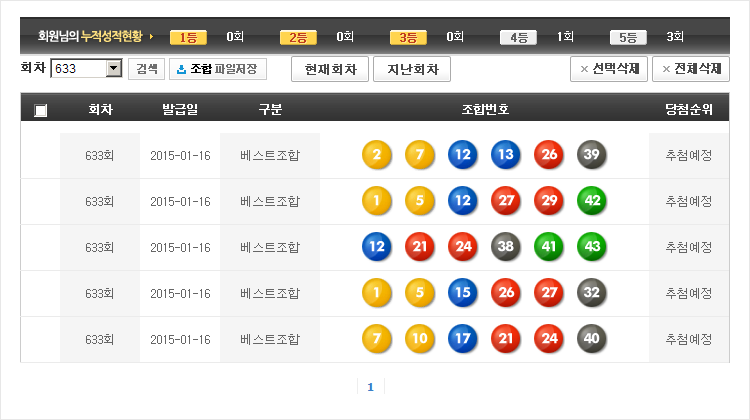750x420 pixels.
Task: Switch to 지난회차 tab
Action: 411,69
